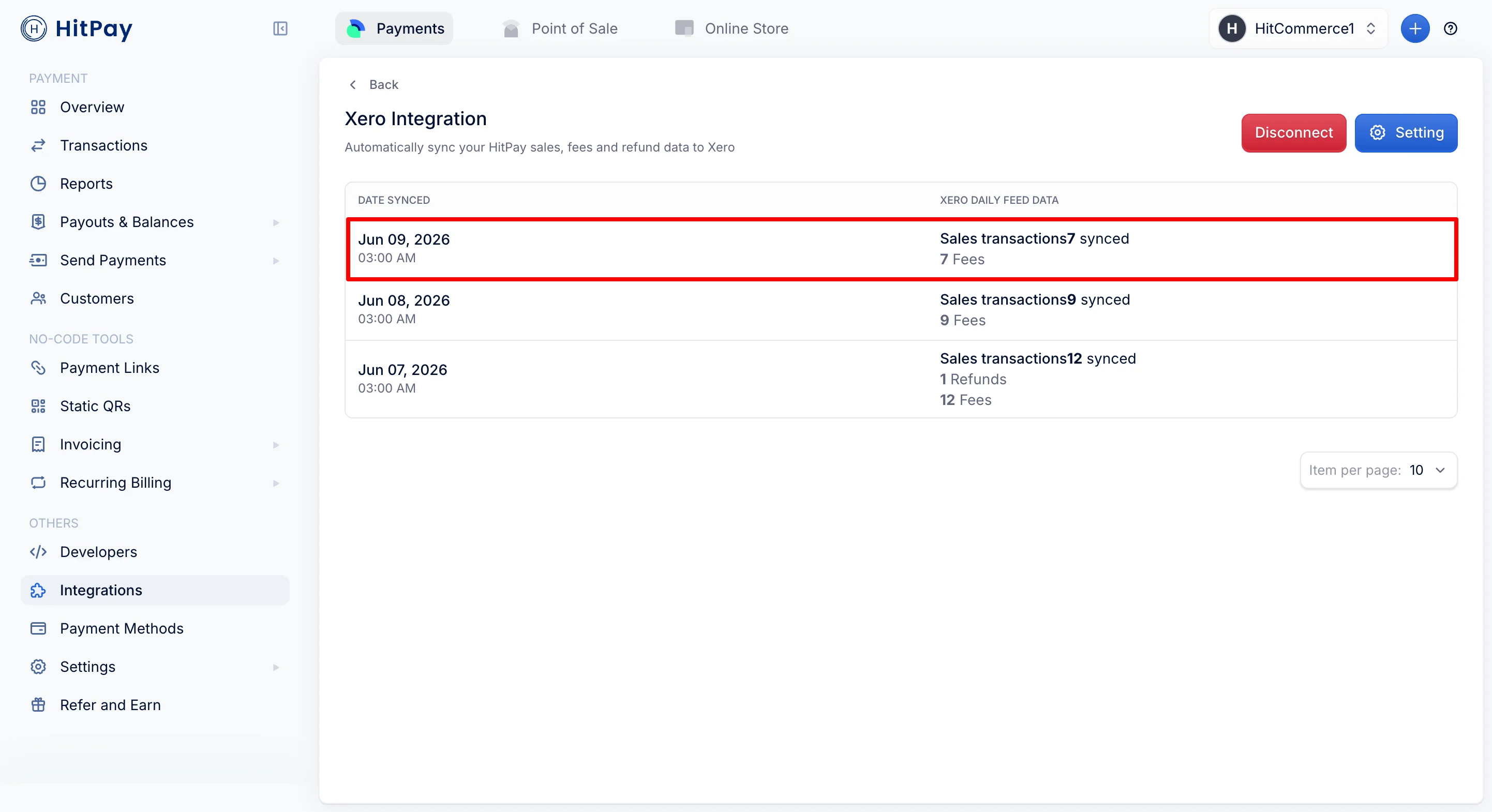Image resolution: width=1492 pixels, height=812 pixels.
Task: Switch to the Point of Sale tab
Action: pos(560,28)
